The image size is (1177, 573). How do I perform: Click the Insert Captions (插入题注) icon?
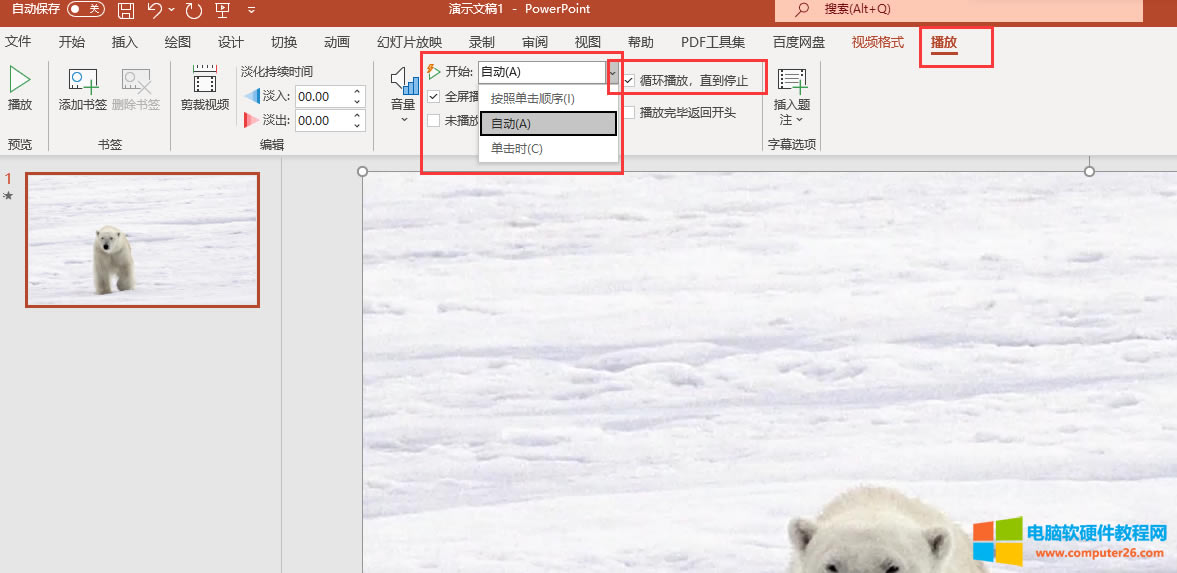click(x=791, y=81)
